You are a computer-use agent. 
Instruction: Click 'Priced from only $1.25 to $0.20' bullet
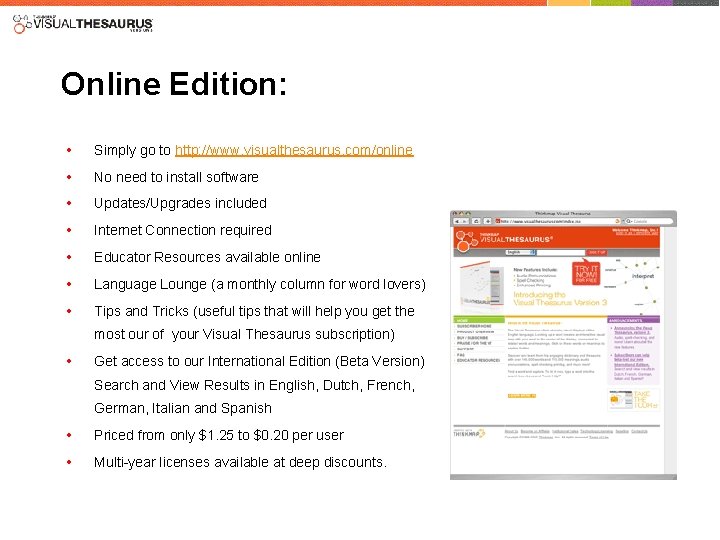219,435
